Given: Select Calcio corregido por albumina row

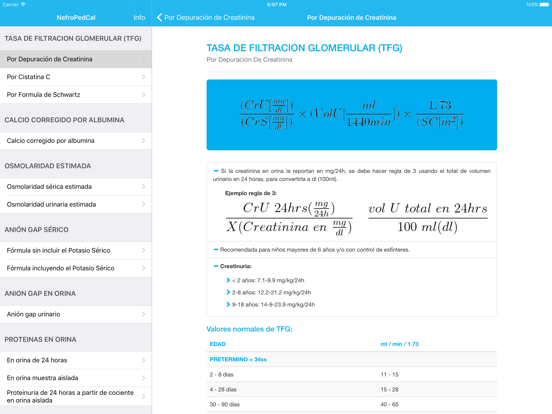Looking at the screenshot, I should click(x=76, y=140).
